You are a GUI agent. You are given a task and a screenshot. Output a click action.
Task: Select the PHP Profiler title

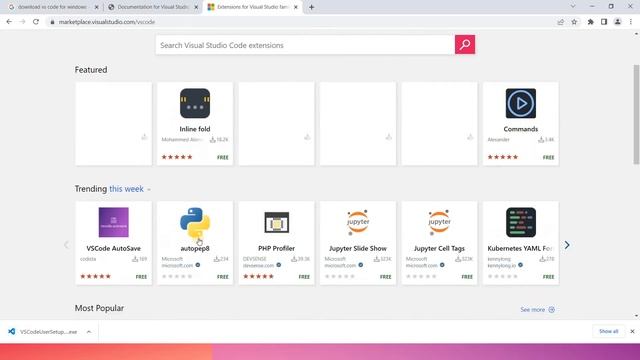276,248
